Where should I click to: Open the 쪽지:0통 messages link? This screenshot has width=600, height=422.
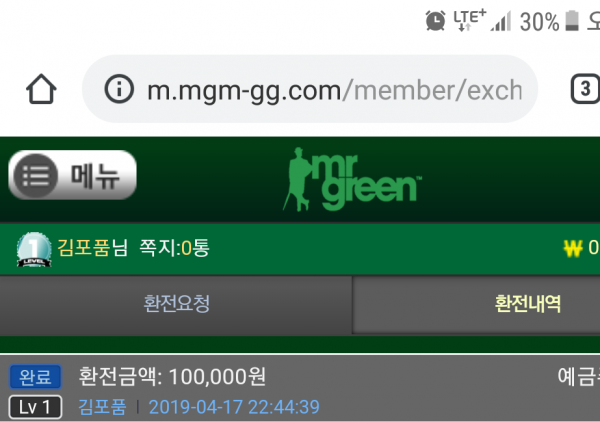174,248
